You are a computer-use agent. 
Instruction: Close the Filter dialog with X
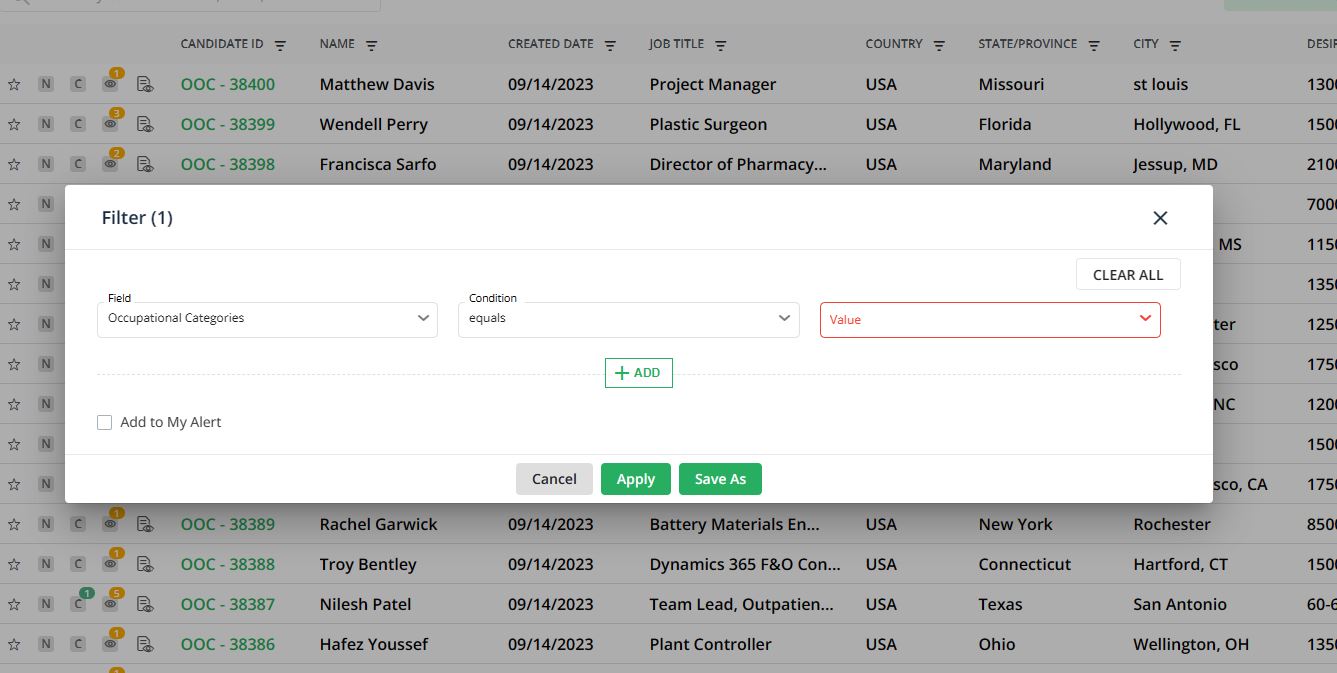pos(1160,218)
